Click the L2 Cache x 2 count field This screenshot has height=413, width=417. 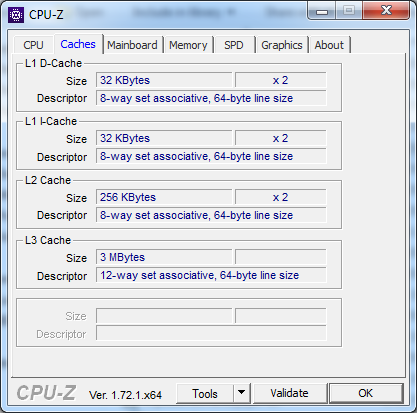(x=281, y=197)
